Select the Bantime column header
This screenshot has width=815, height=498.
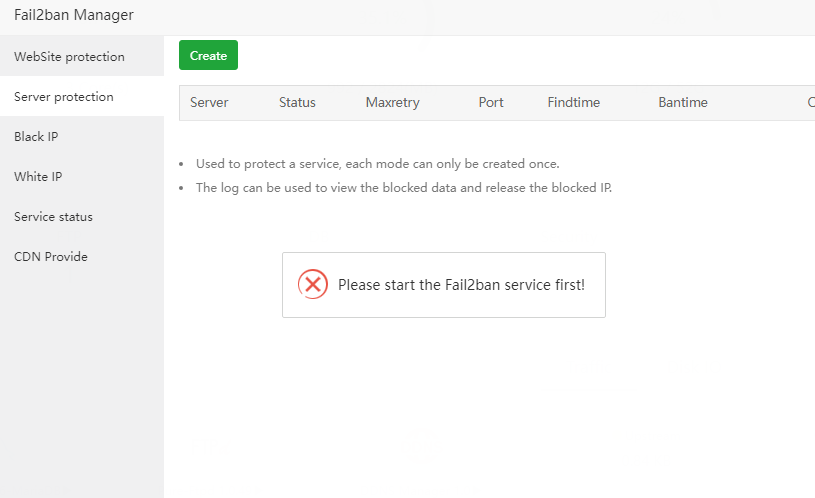pos(683,103)
